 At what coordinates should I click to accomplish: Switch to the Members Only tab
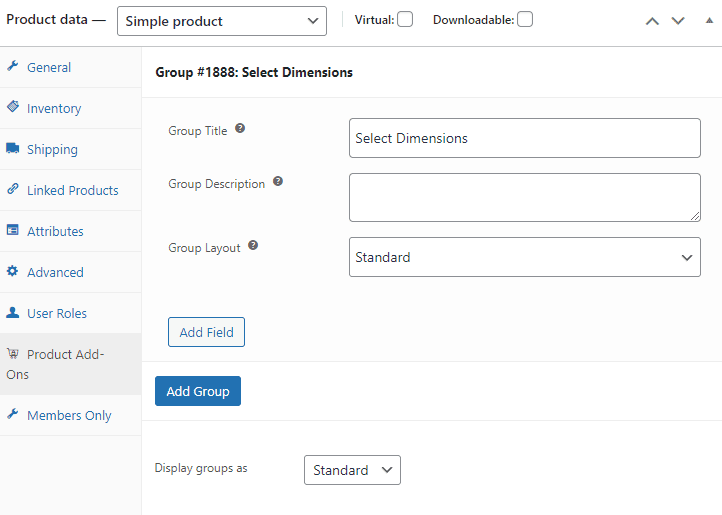(70, 415)
